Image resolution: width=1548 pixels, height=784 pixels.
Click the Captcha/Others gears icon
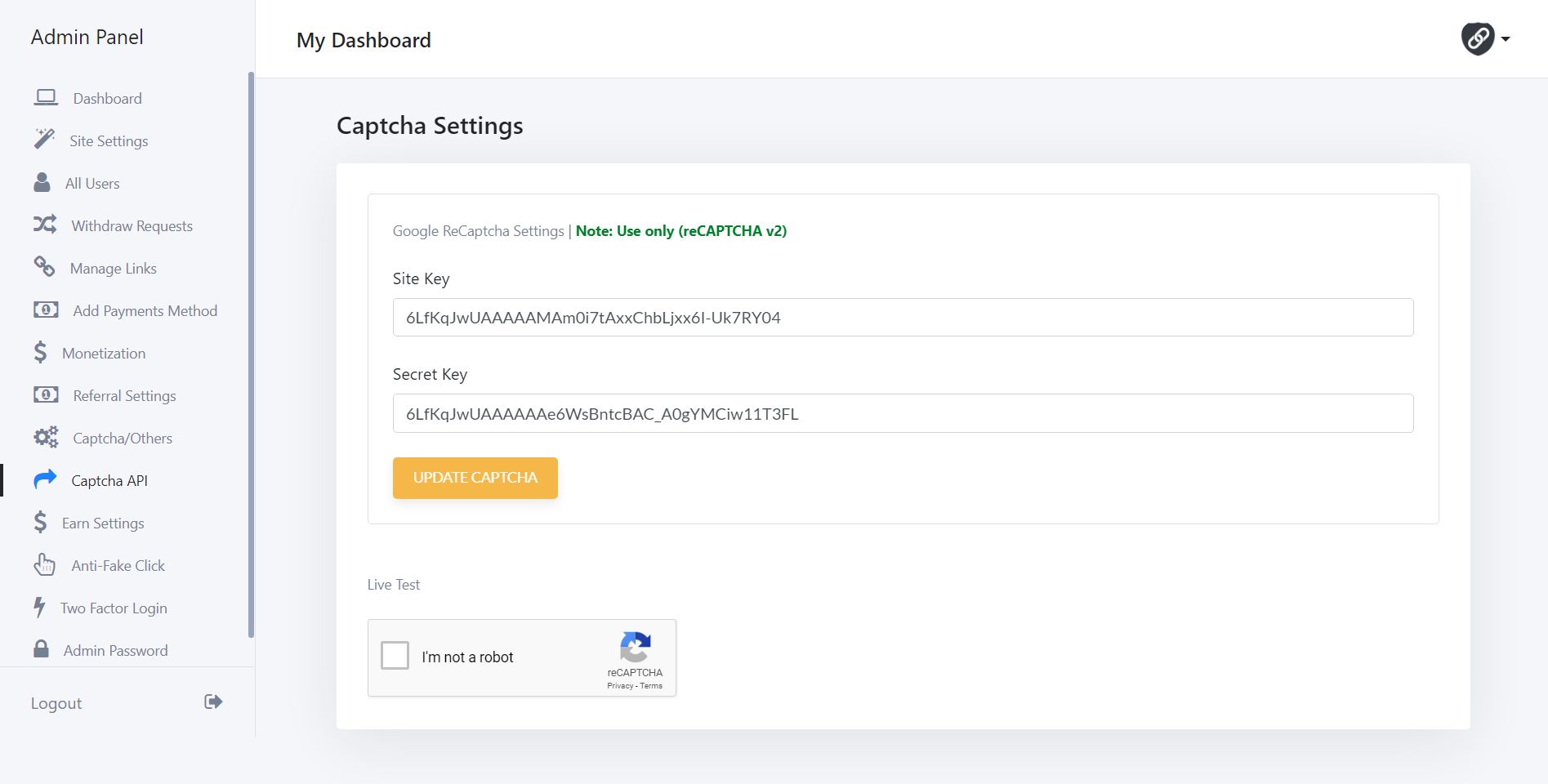(46, 438)
